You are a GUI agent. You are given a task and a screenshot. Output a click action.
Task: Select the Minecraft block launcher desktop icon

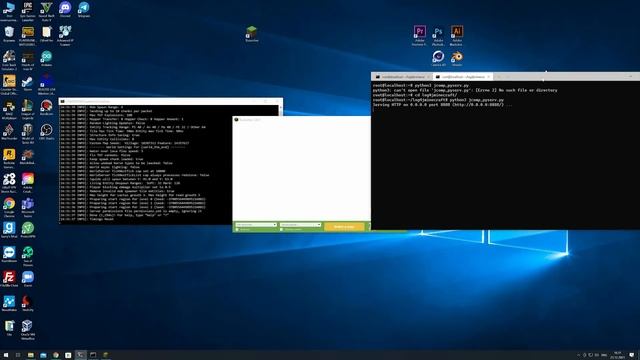click(251, 34)
